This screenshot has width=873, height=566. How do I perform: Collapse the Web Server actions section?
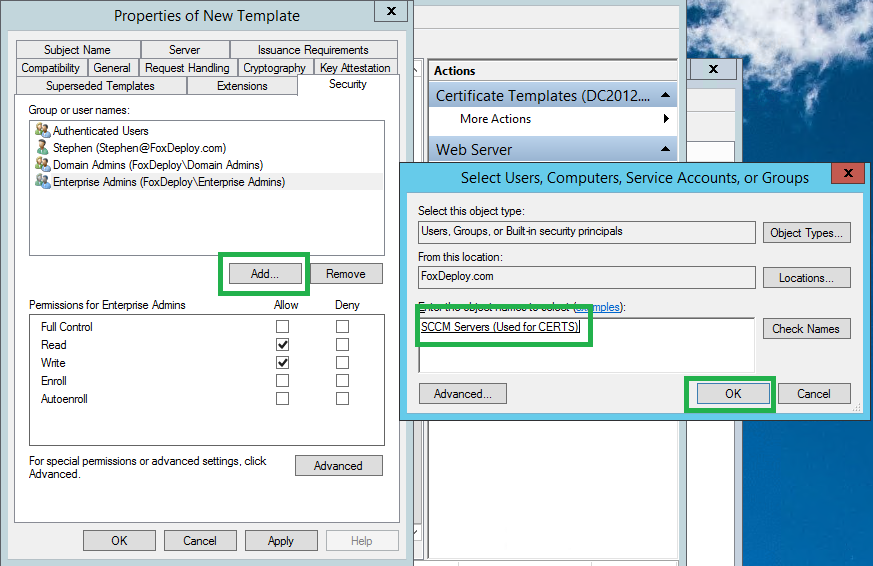(665, 149)
